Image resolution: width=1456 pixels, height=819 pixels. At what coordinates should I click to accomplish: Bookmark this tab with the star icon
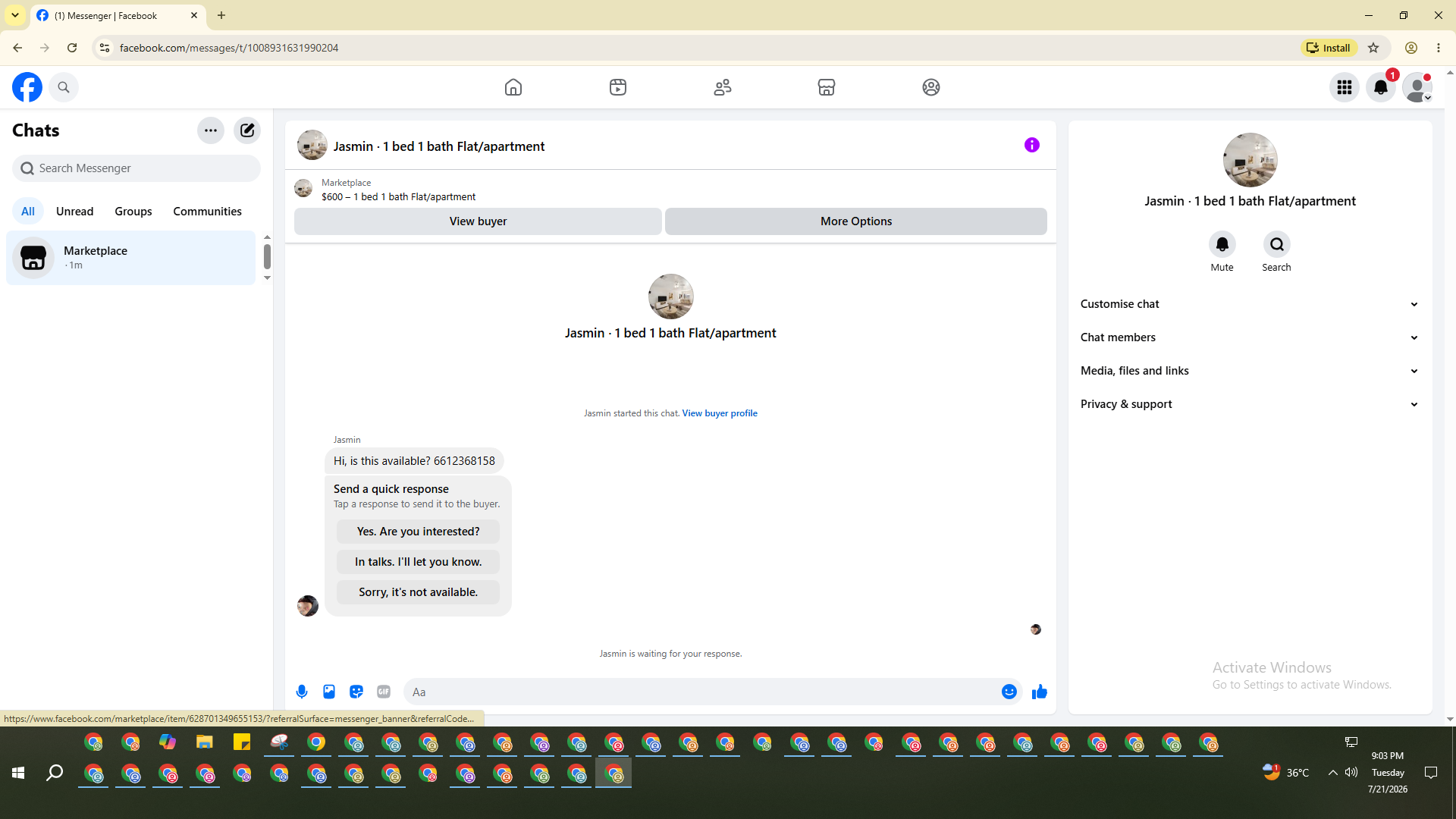(1373, 48)
